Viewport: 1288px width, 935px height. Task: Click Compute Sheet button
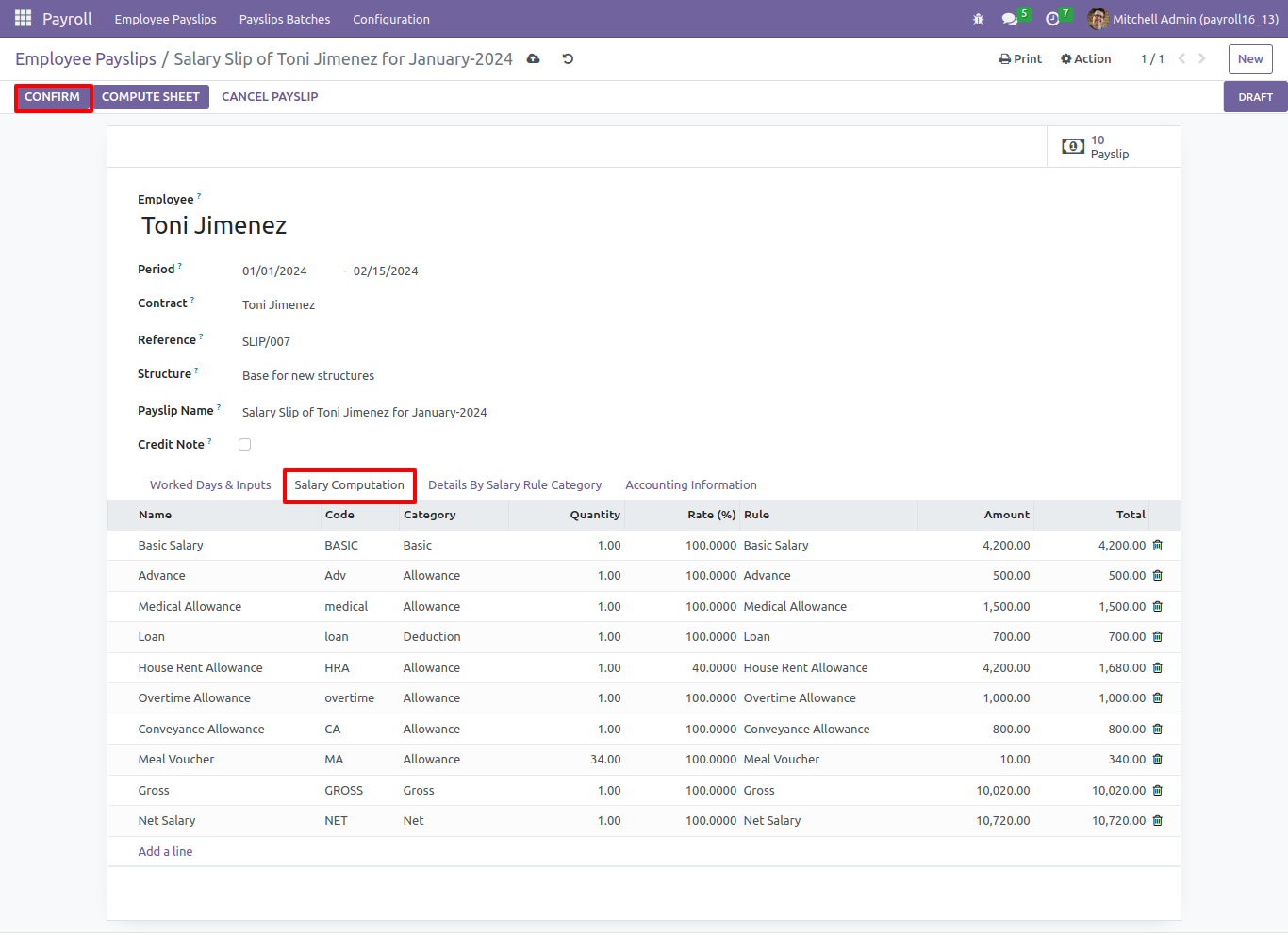click(x=151, y=97)
